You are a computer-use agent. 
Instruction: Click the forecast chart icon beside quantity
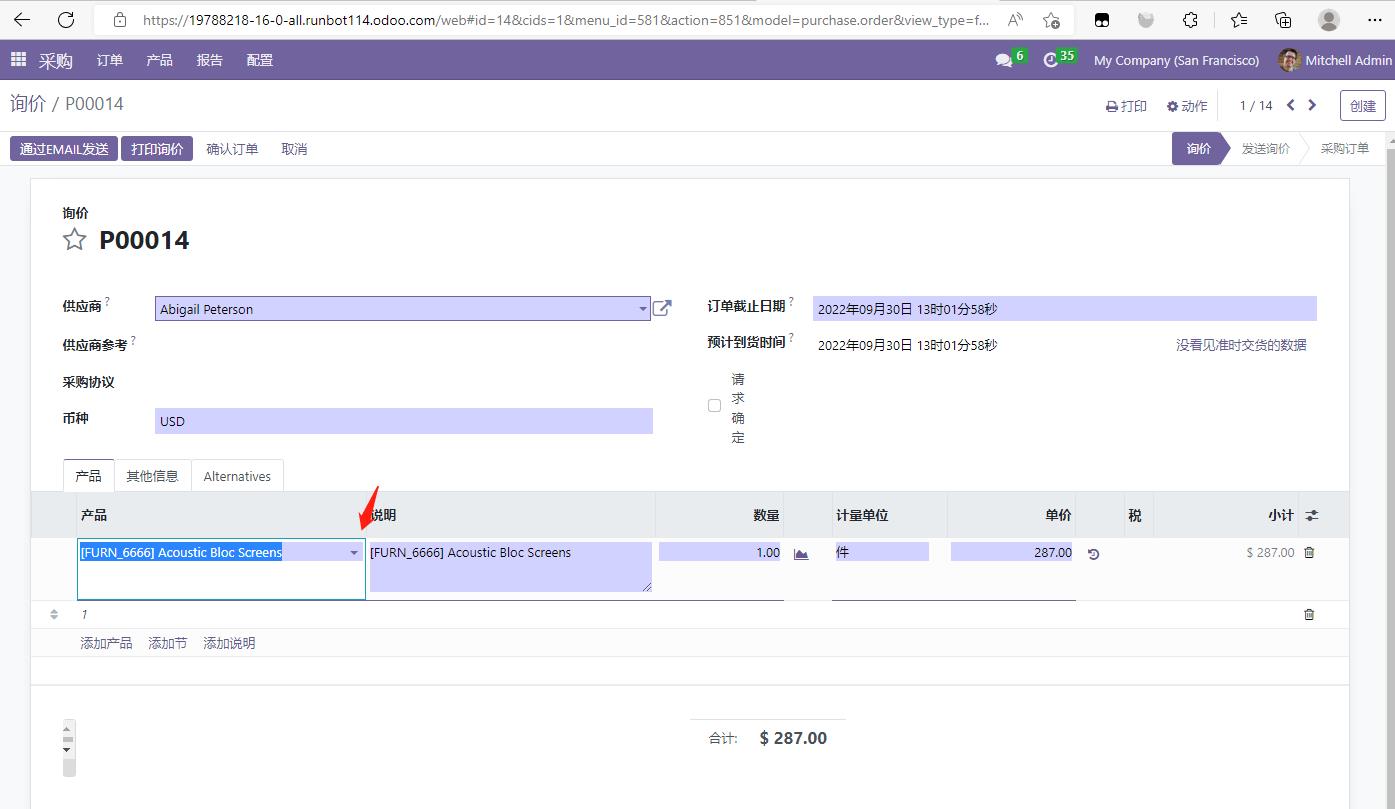tap(801, 554)
